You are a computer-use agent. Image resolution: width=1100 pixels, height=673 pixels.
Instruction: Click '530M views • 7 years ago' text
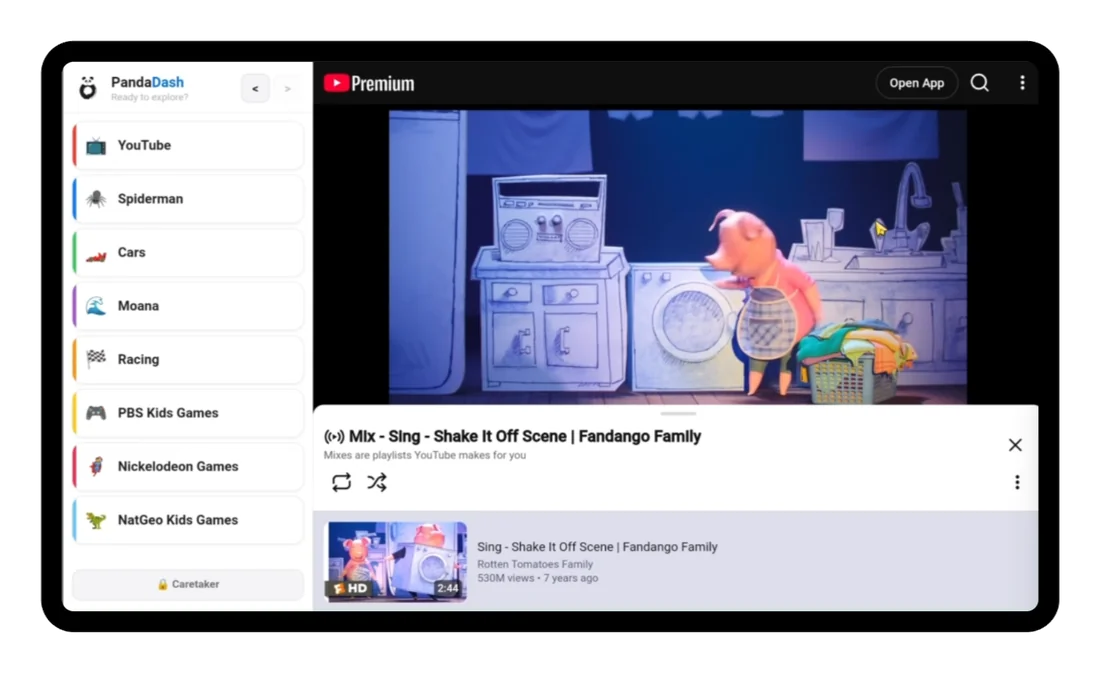(x=537, y=578)
